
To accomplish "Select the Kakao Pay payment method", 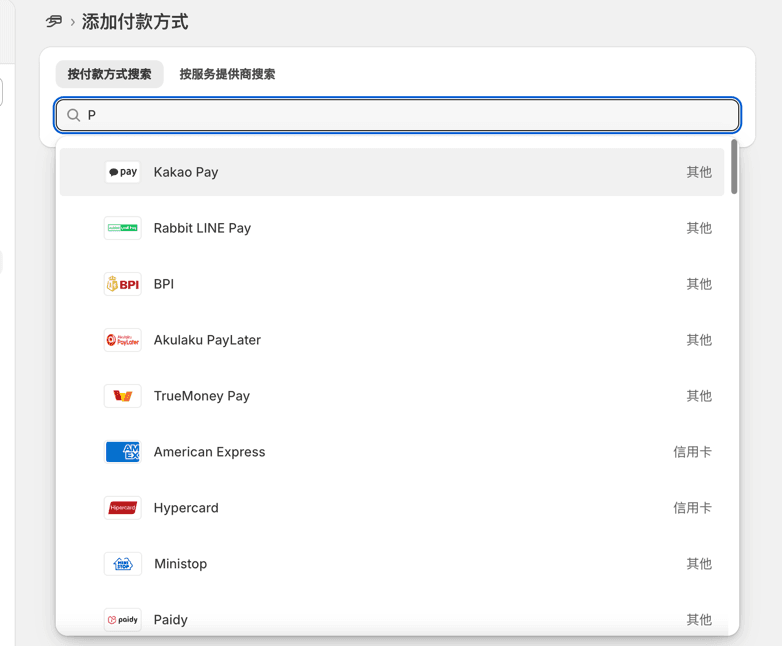I will (391, 172).
